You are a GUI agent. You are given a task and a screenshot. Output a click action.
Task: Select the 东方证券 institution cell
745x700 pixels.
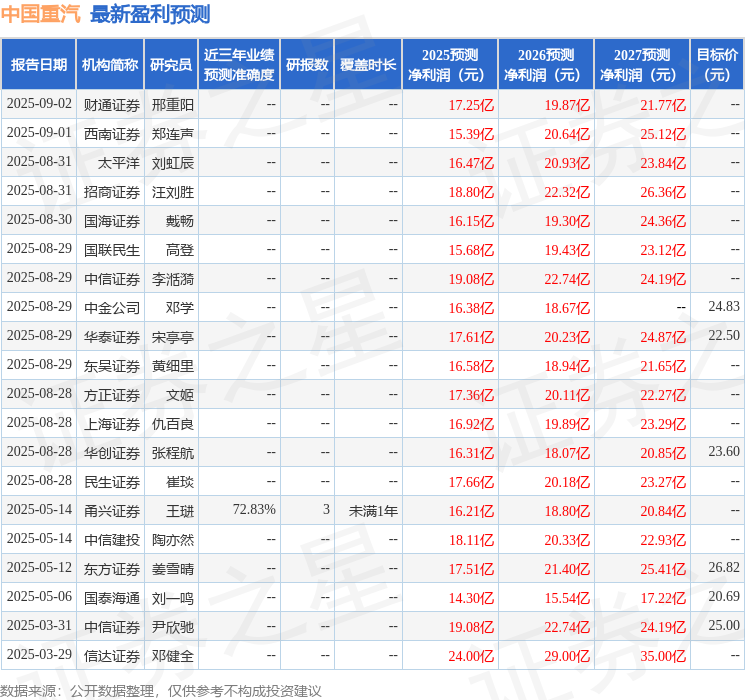click(112, 569)
